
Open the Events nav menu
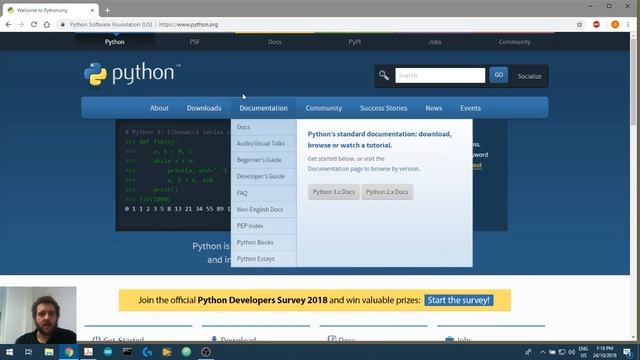pyautogui.click(x=471, y=108)
